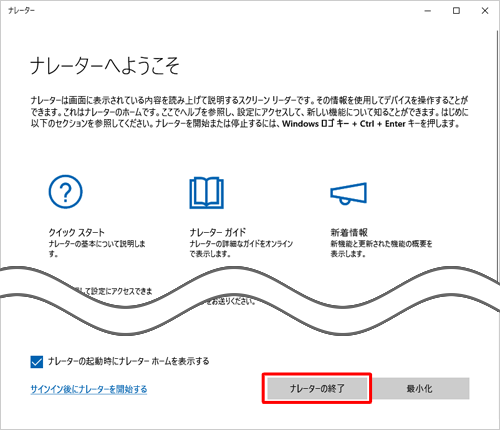Click the 新機能と更新された機能の概要 description text
Image resolution: width=500 pixels, height=430 pixels.
point(381,249)
